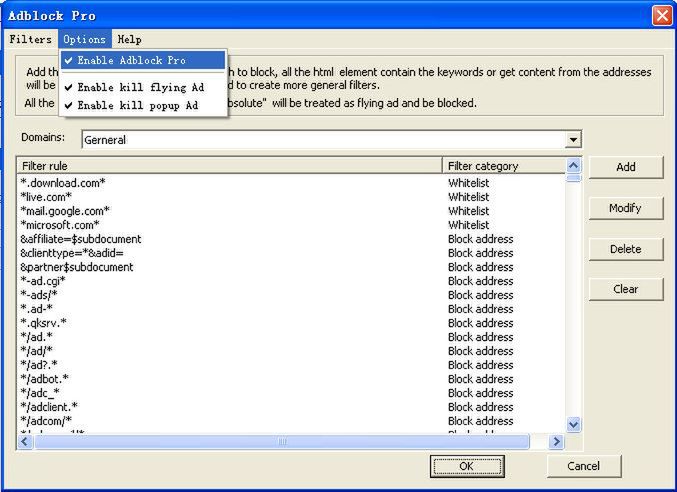Click the Delete button
Image resolution: width=677 pixels, height=492 pixels.
(626, 249)
